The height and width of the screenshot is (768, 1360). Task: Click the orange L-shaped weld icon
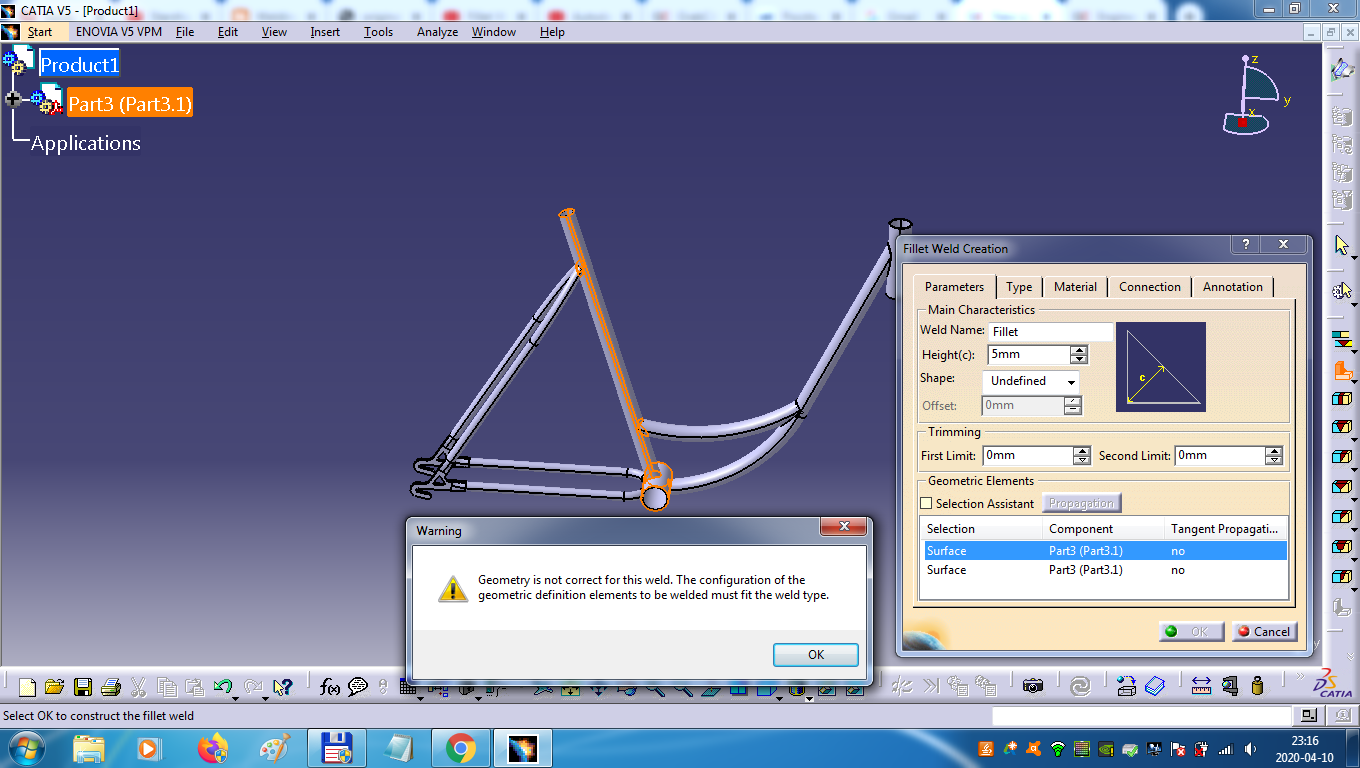(x=1342, y=370)
